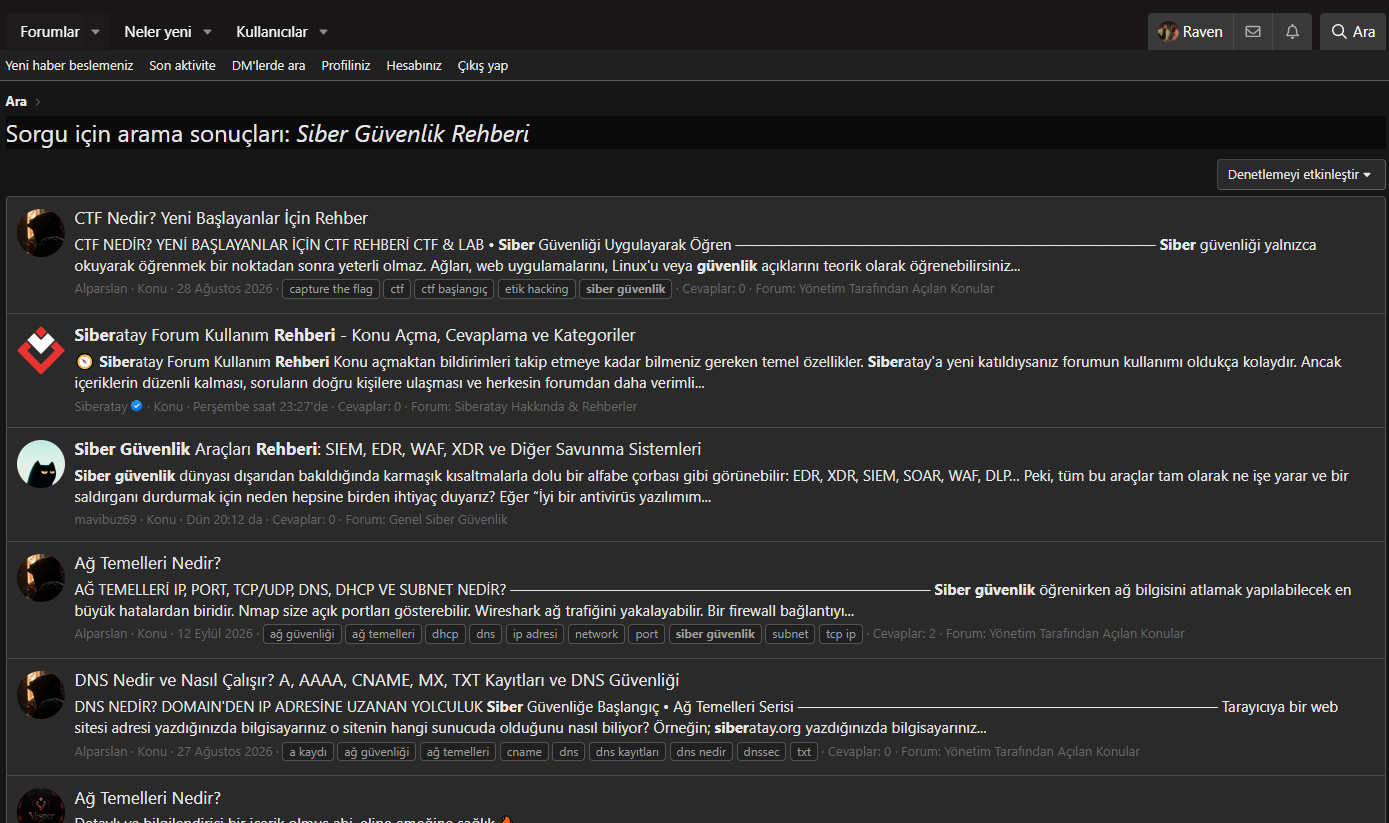Select Son aktivite in the sub-navigation
Screen dimensions: 1389x823
pos(182,66)
